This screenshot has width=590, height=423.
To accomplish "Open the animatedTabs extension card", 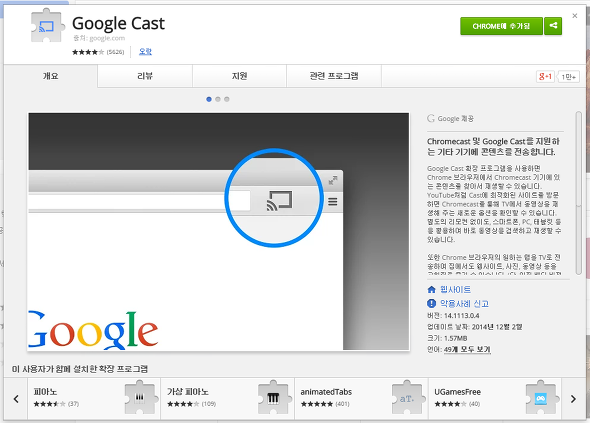I will pyautogui.click(x=362, y=399).
